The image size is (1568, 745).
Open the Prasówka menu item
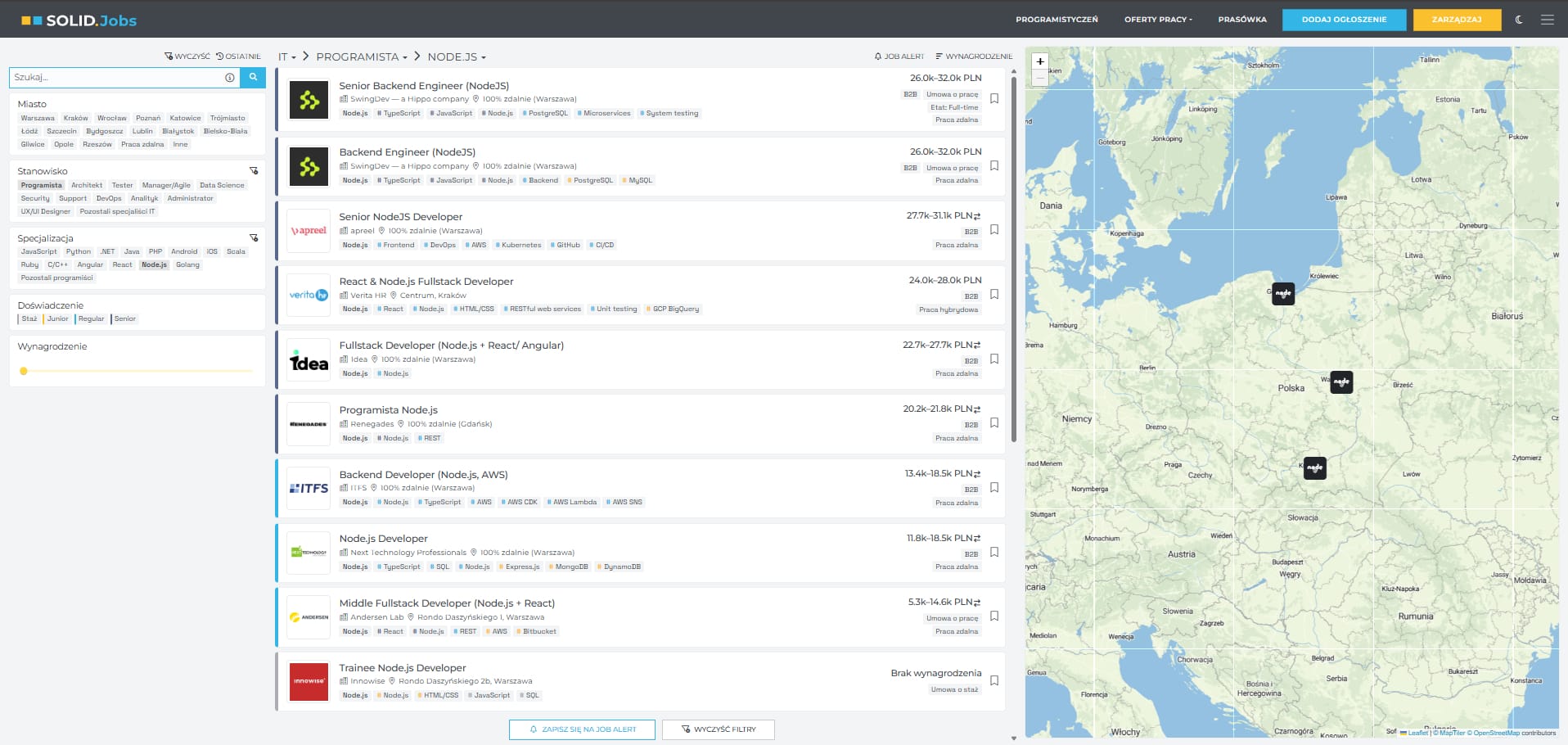click(x=1241, y=20)
